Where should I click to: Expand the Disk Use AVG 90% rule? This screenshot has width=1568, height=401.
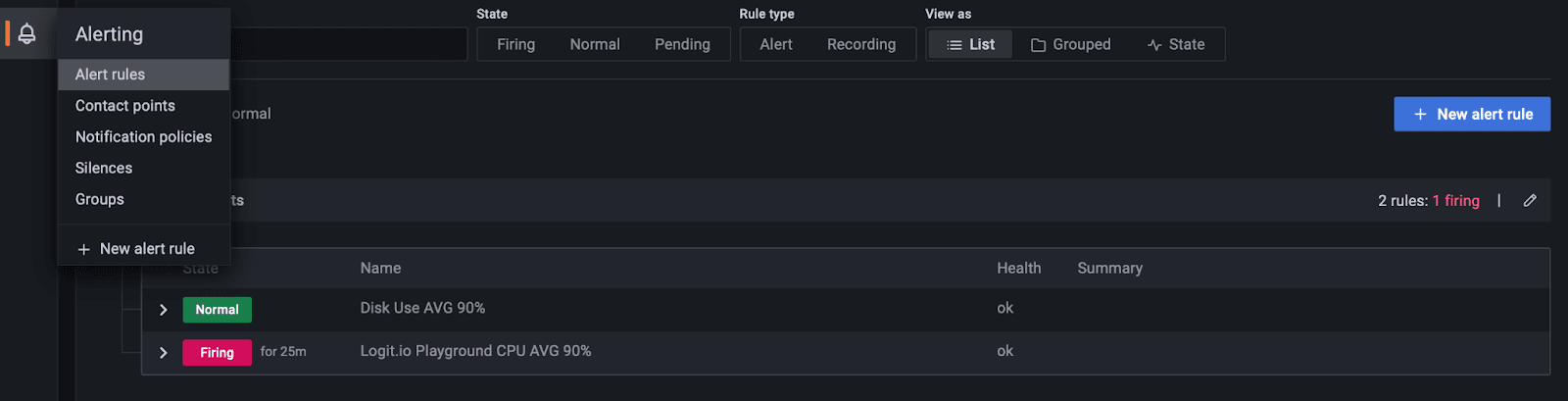(x=164, y=310)
